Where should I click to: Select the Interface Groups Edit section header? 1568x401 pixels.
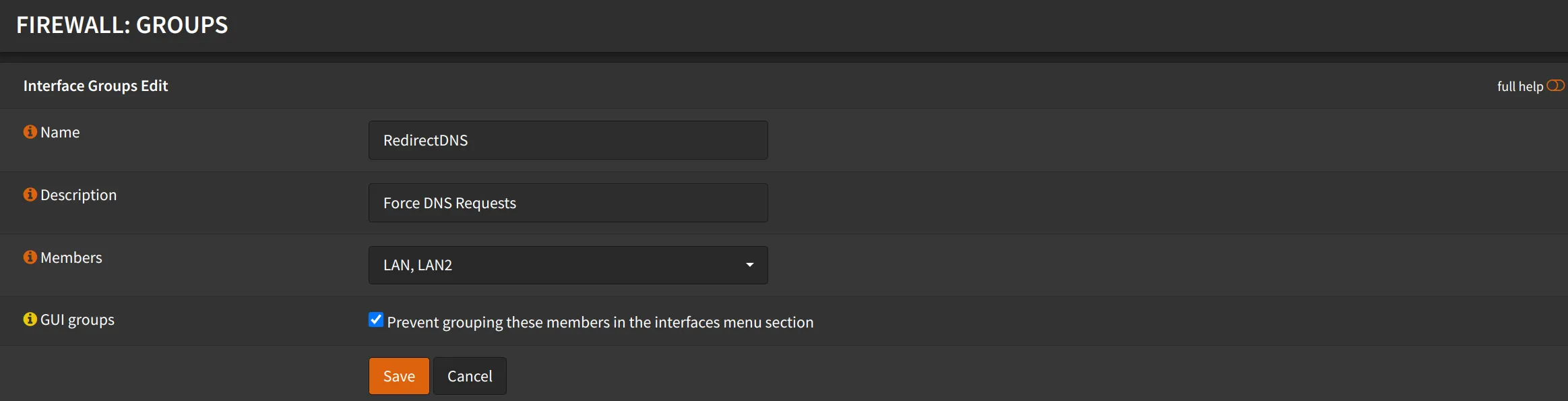96,86
